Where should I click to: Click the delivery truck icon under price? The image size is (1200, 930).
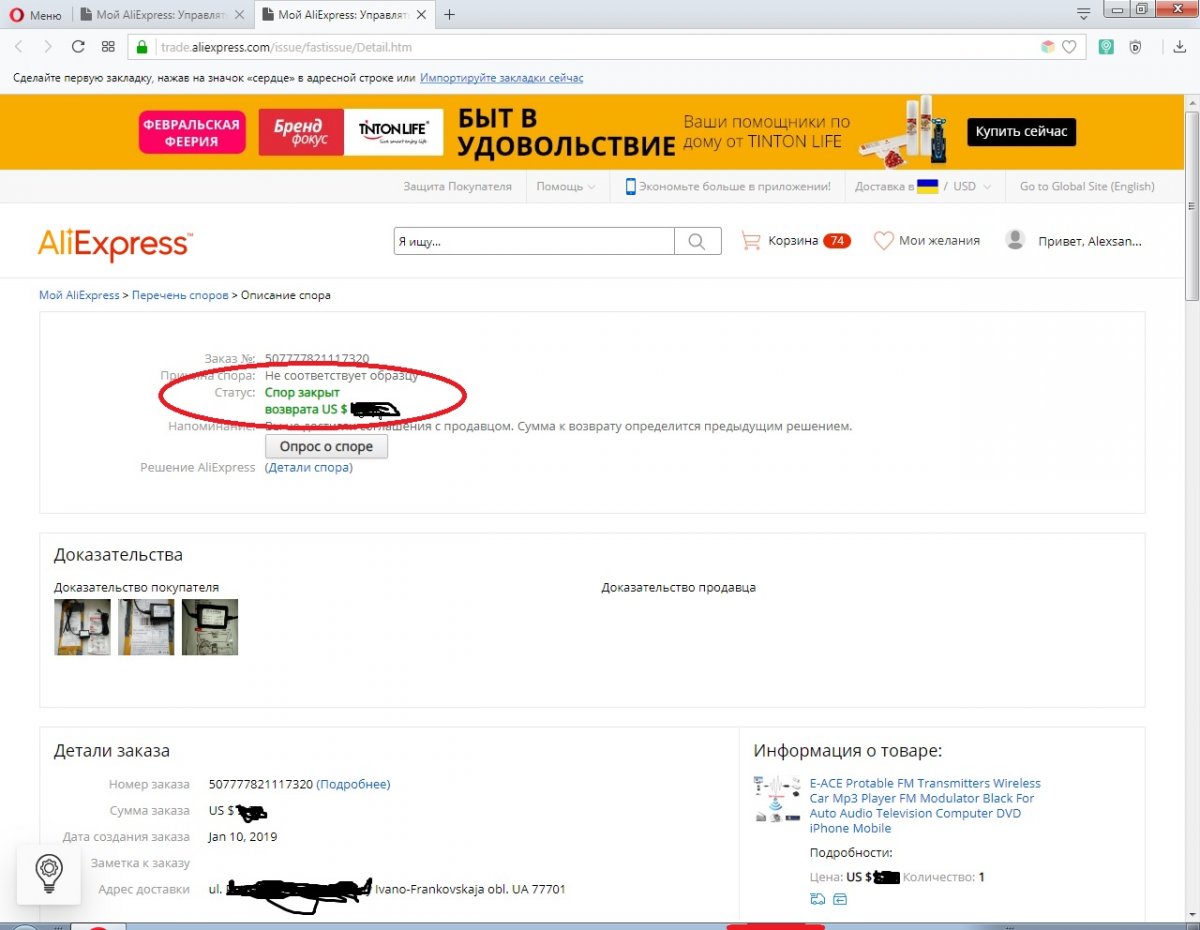(818, 899)
